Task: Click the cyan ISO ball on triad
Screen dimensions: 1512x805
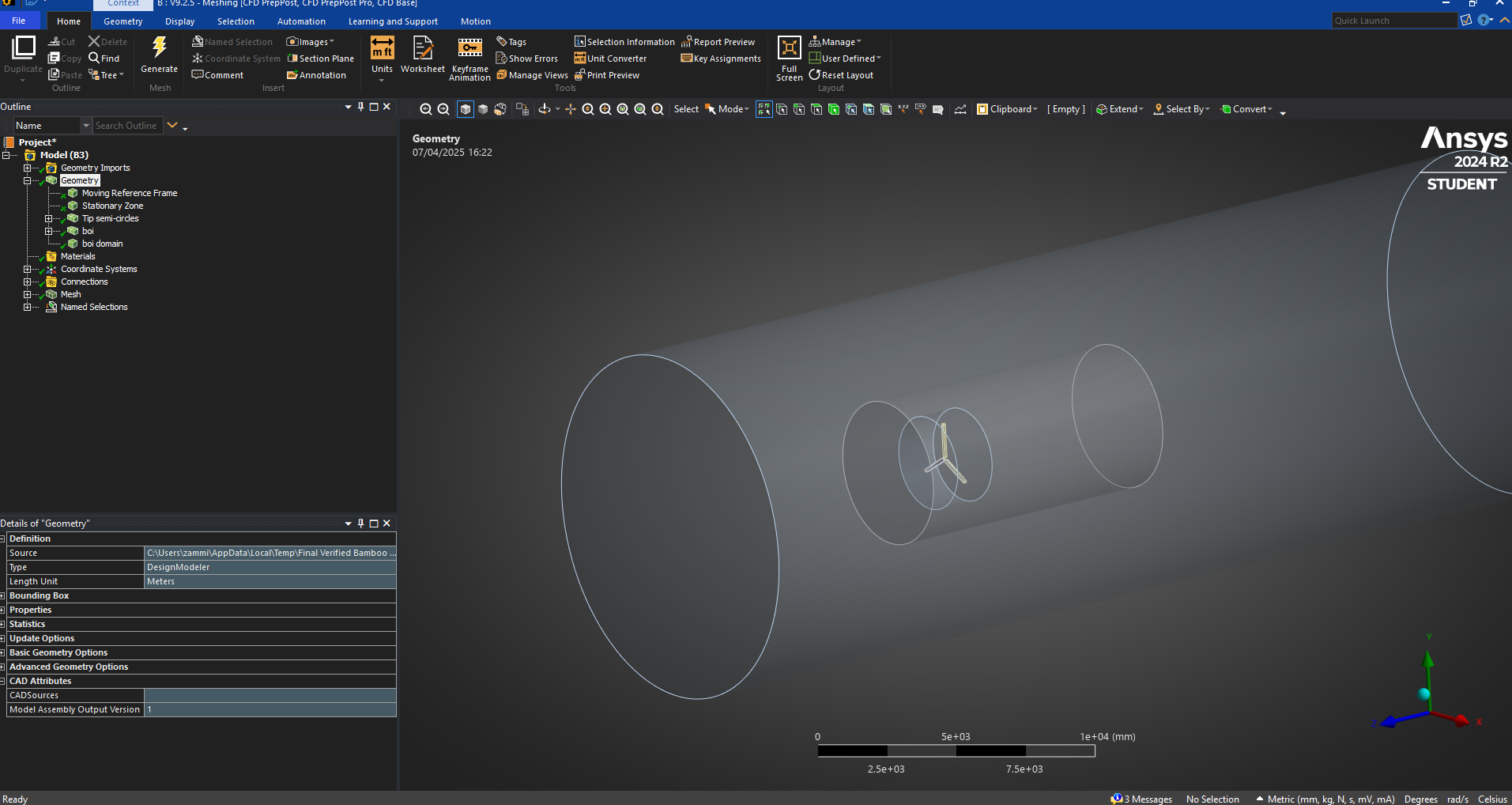Action: click(x=1424, y=694)
